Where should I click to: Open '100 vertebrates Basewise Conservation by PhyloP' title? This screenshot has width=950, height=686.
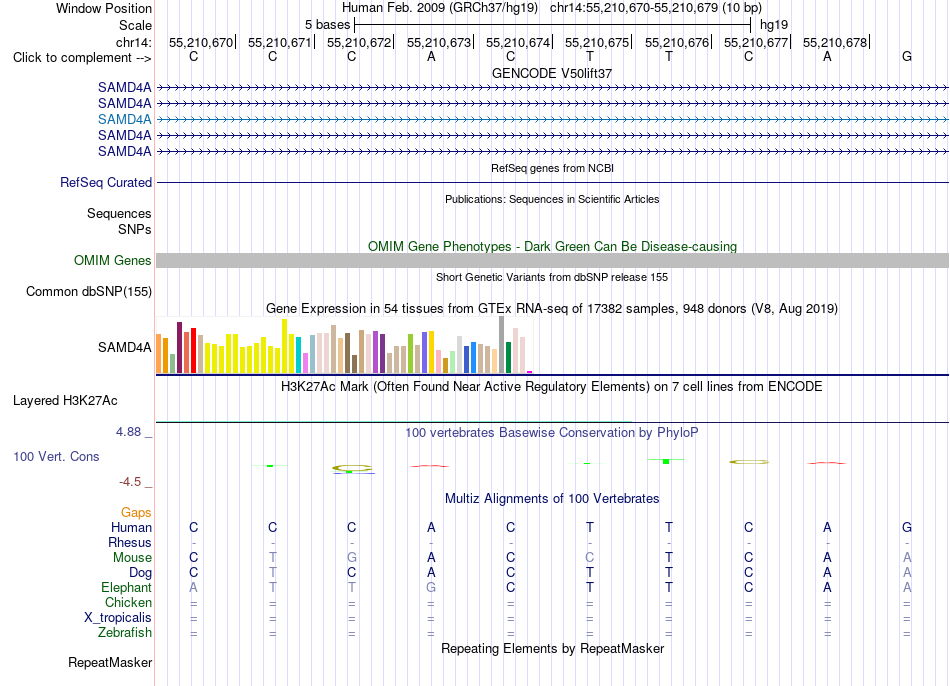click(x=552, y=433)
